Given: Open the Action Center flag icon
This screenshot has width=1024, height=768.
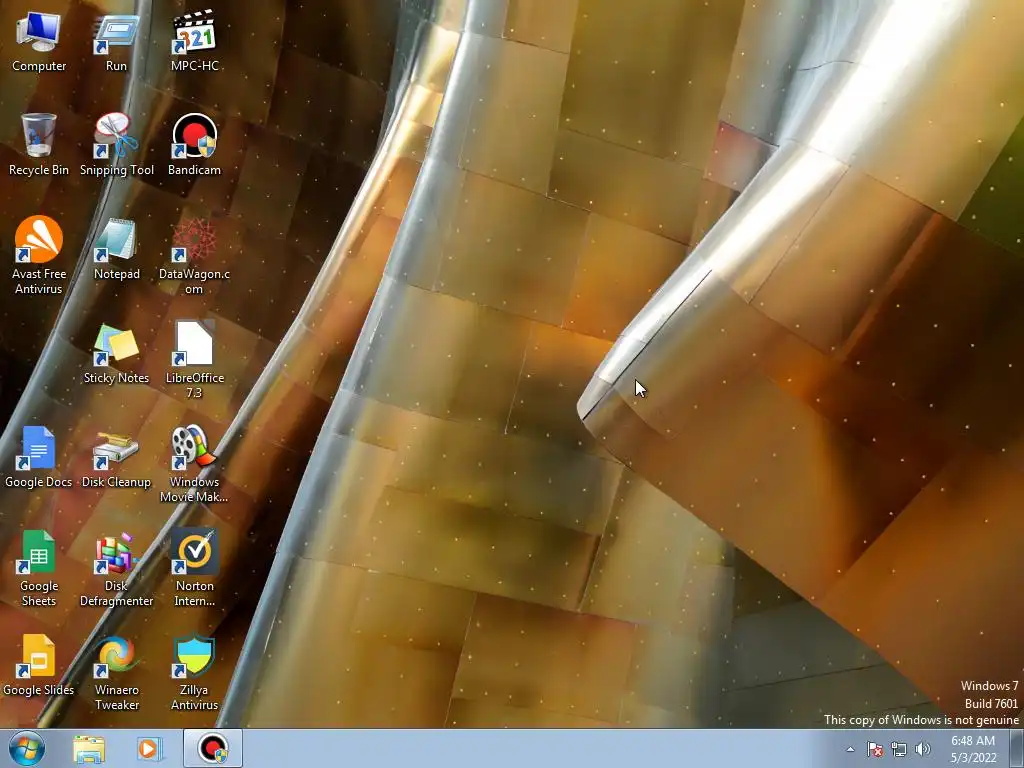Looking at the screenshot, I should click(x=874, y=749).
